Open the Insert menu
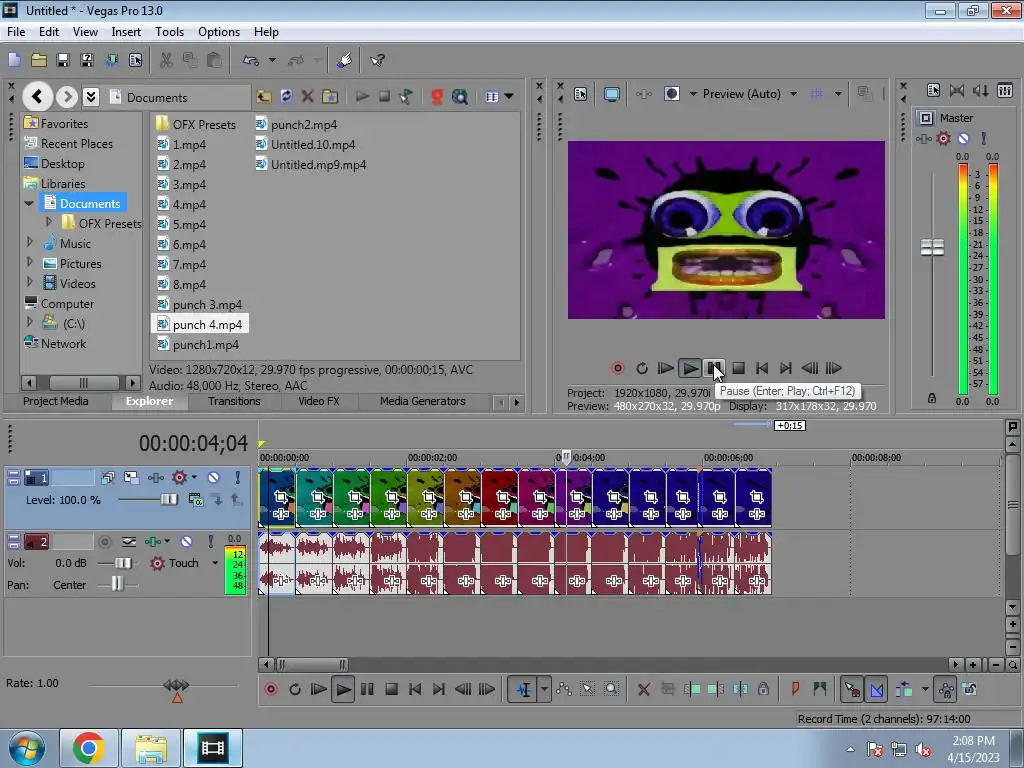 pyautogui.click(x=126, y=31)
